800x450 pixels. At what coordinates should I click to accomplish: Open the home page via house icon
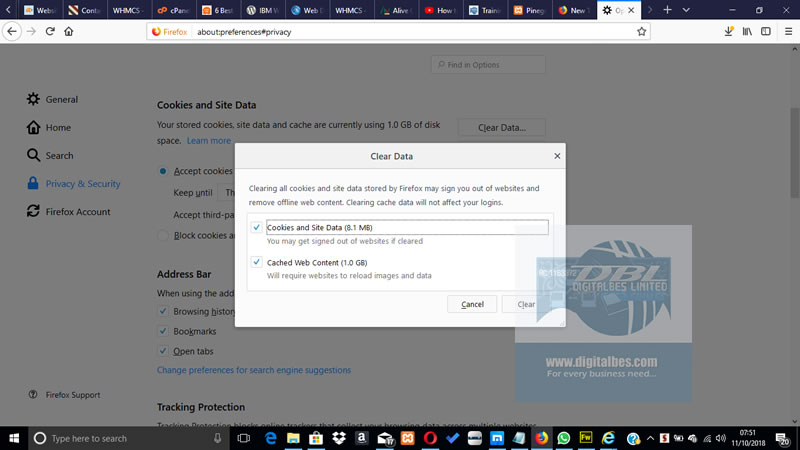pos(68,32)
